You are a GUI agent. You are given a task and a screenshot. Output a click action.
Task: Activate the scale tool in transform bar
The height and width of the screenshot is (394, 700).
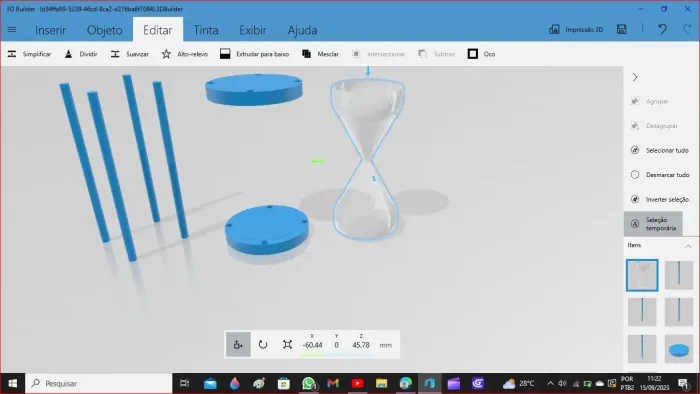[x=287, y=344]
